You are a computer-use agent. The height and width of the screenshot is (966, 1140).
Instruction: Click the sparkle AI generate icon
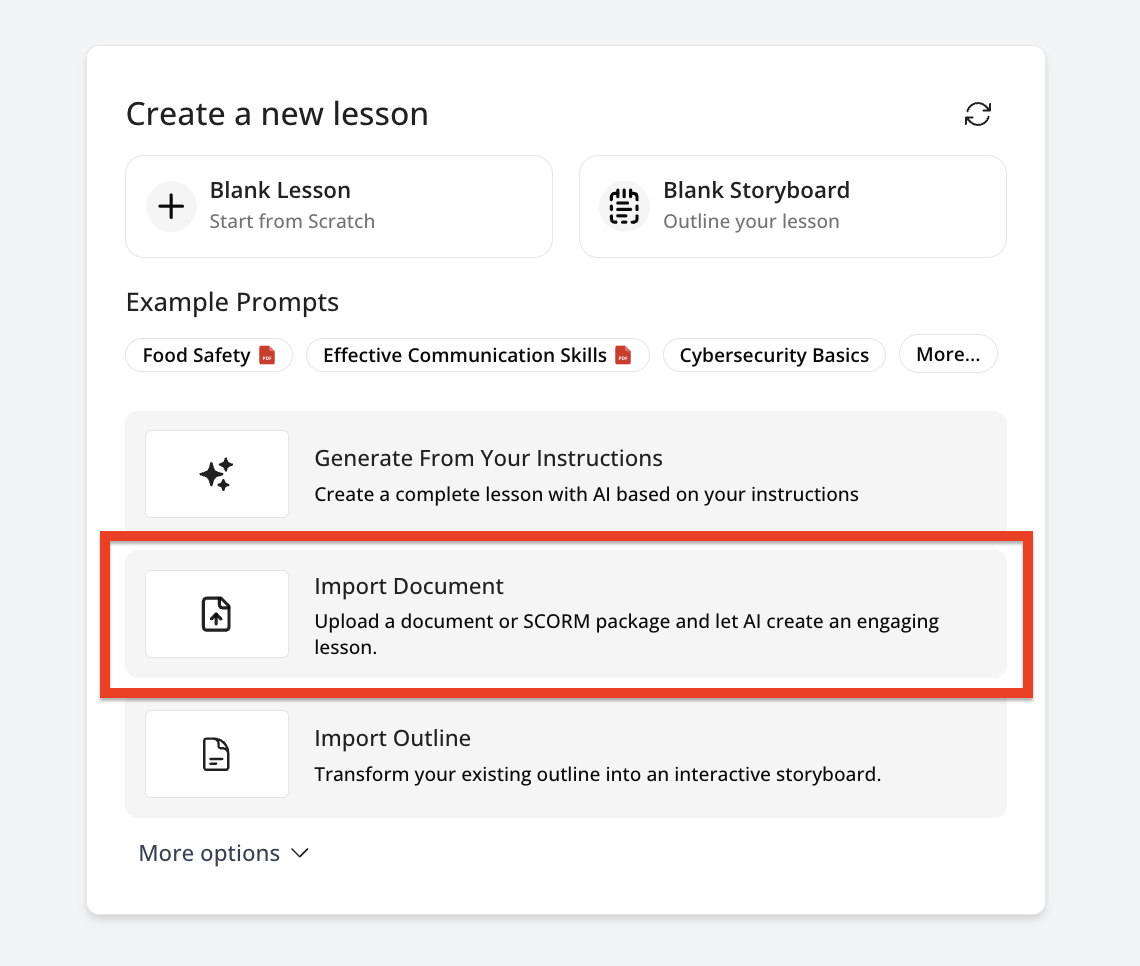[216, 474]
